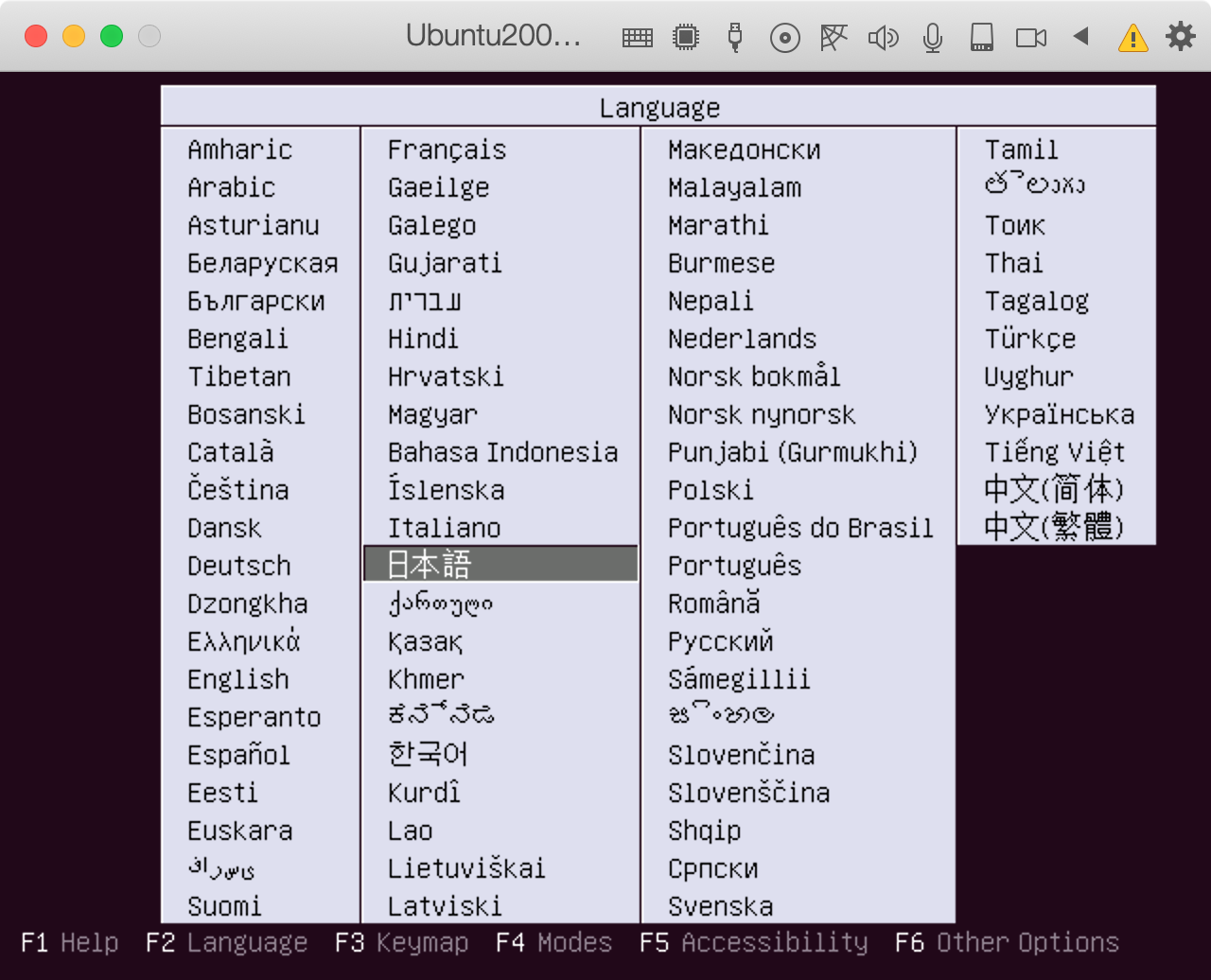This screenshot has height=980, width=1211.
Task: Select Čeština language
Action: (238, 490)
